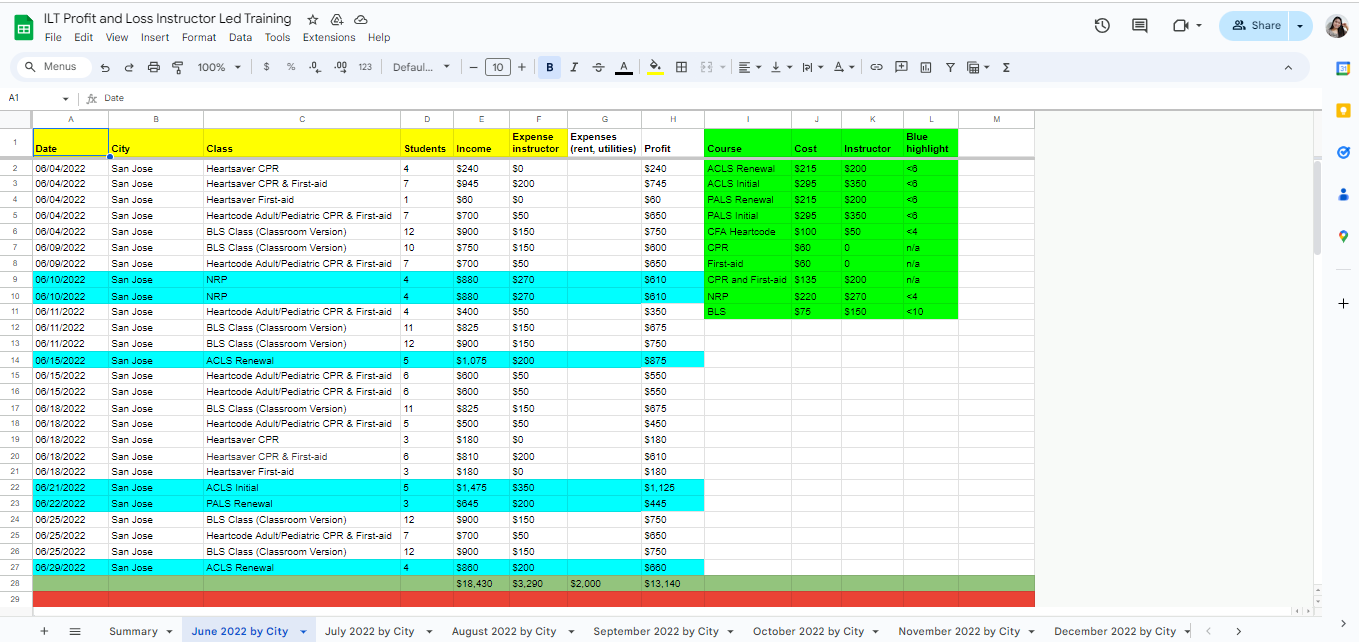The height and width of the screenshot is (642, 1359).
Task: Insert a link using chain icon
Action: point(876,67)
